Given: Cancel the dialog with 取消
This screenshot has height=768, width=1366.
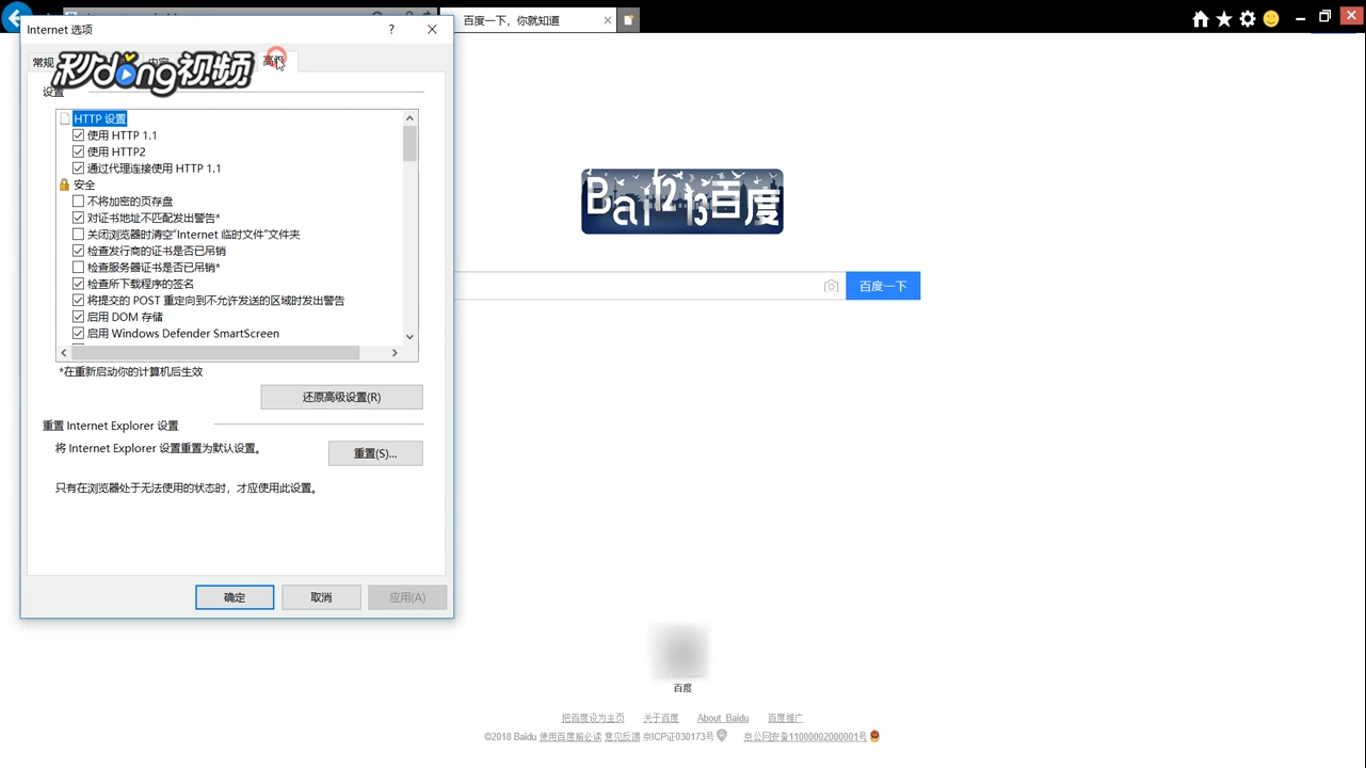Looking at the screenshot, I should coord(321,597).
